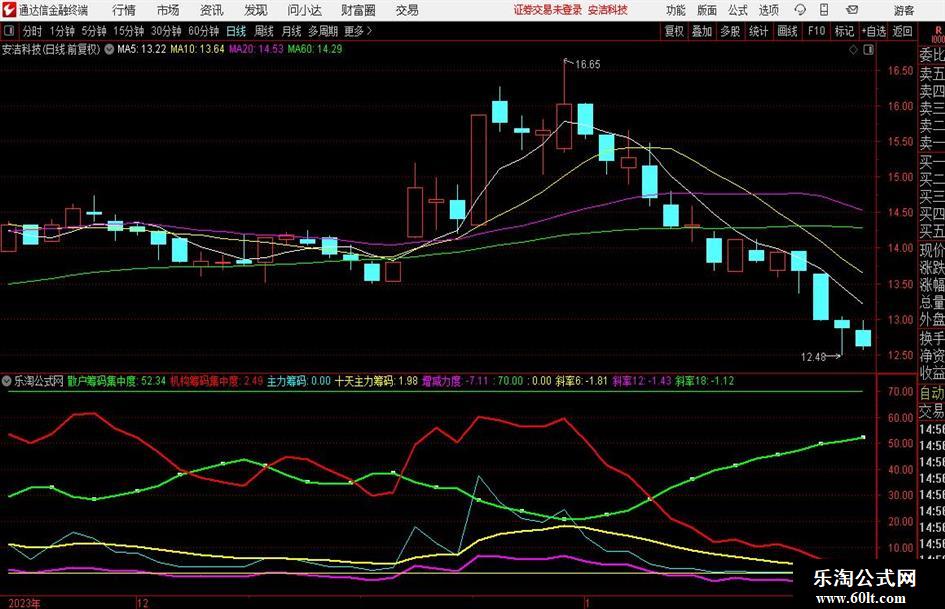Viewport: 945px width, 609px height.
Task: Add stock with +自选 button
Action: (x=874, y=31)
